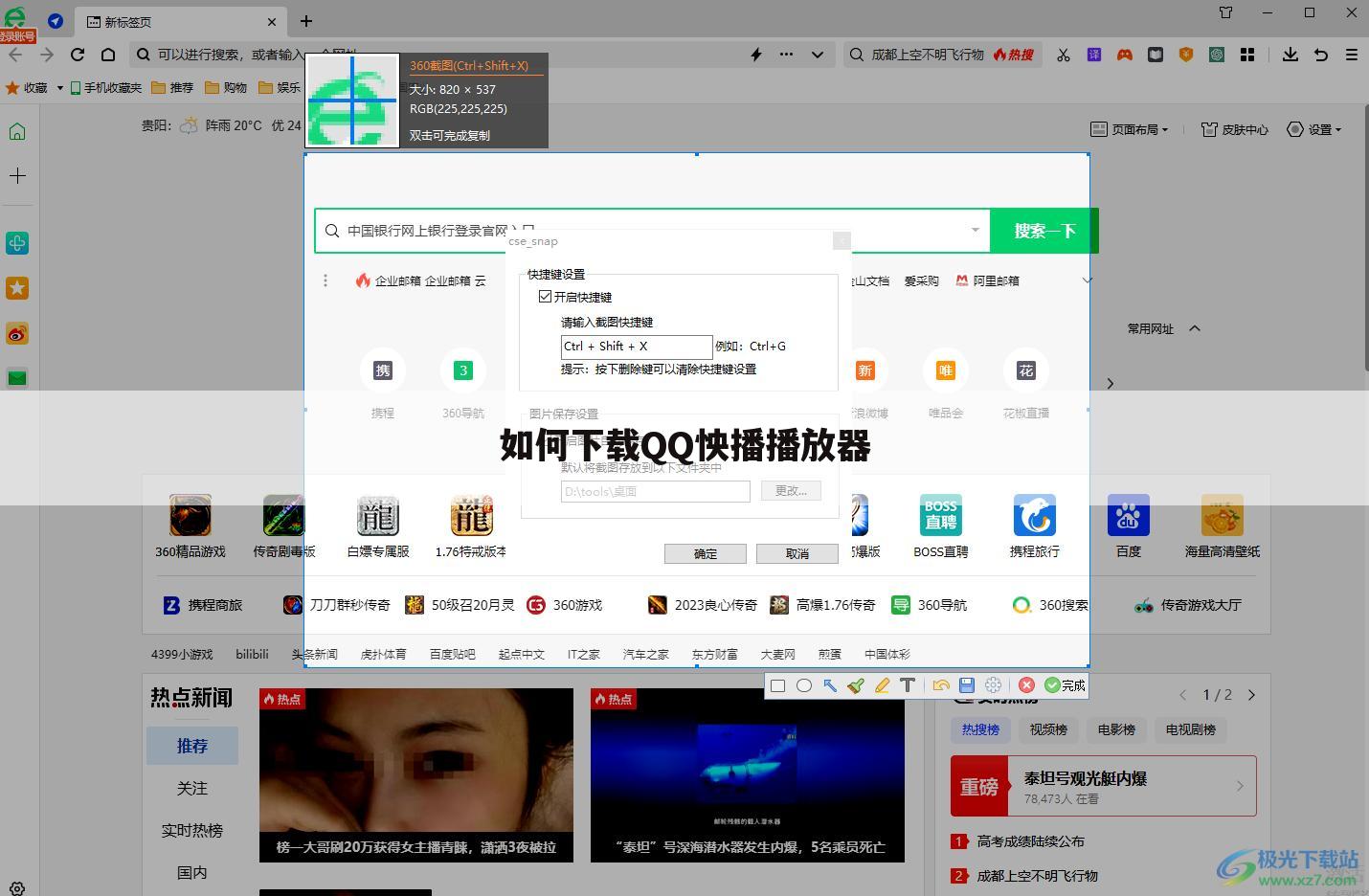Open the purple translate 译 extension
1369x896 pixels.
pyautogui.click(x=1094, y=55)
